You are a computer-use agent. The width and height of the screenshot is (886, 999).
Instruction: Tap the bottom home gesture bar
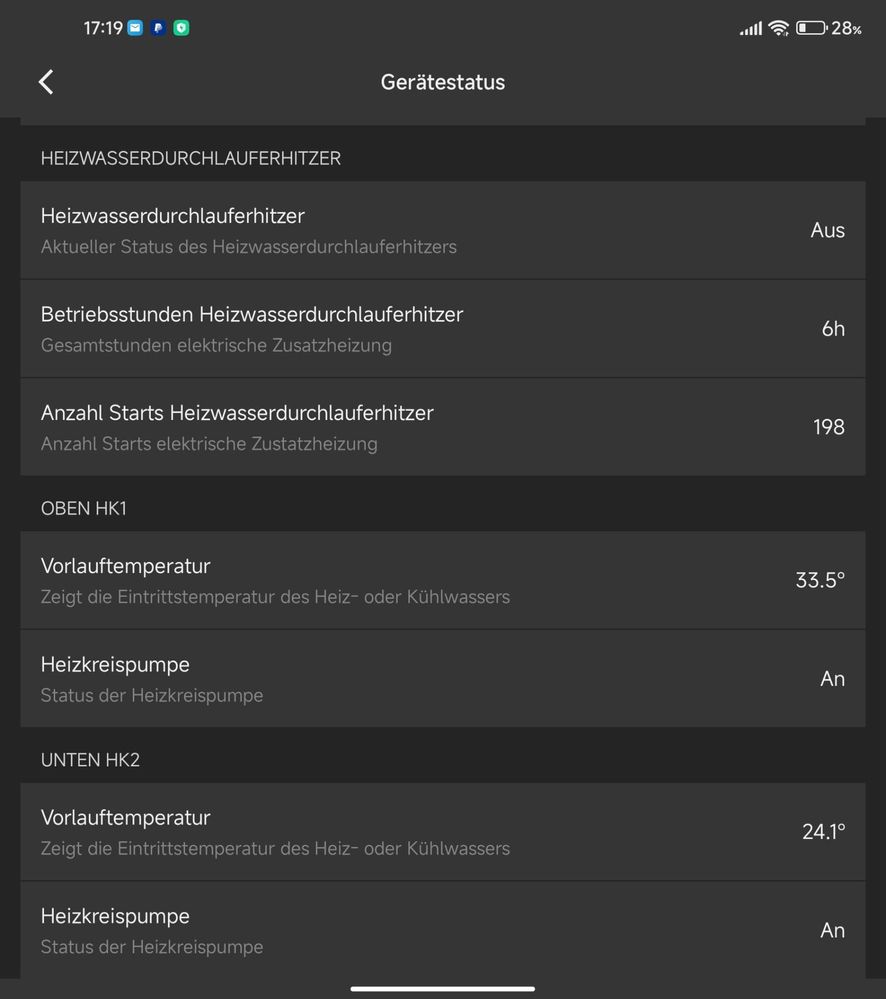(443, 989)
